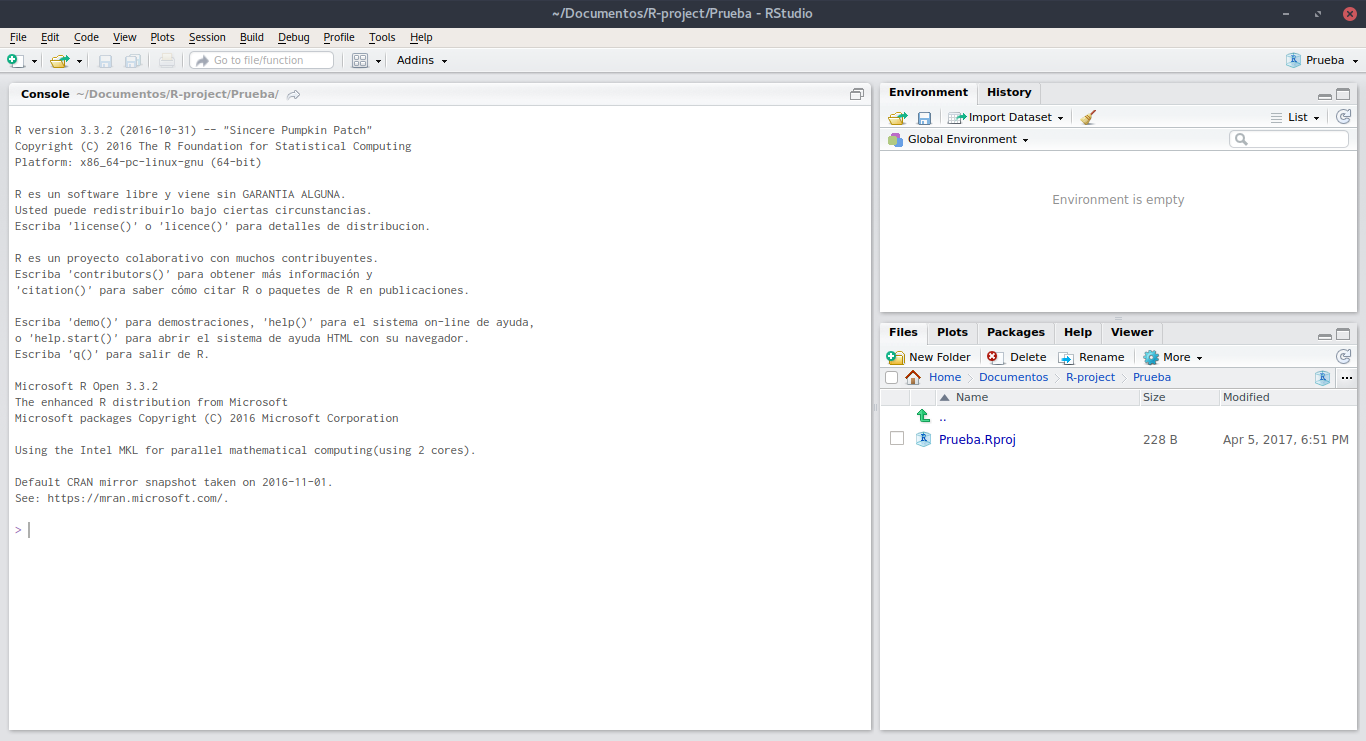
Task: Go to Prueba in the breadcrumb
Action: [1152, 378]
